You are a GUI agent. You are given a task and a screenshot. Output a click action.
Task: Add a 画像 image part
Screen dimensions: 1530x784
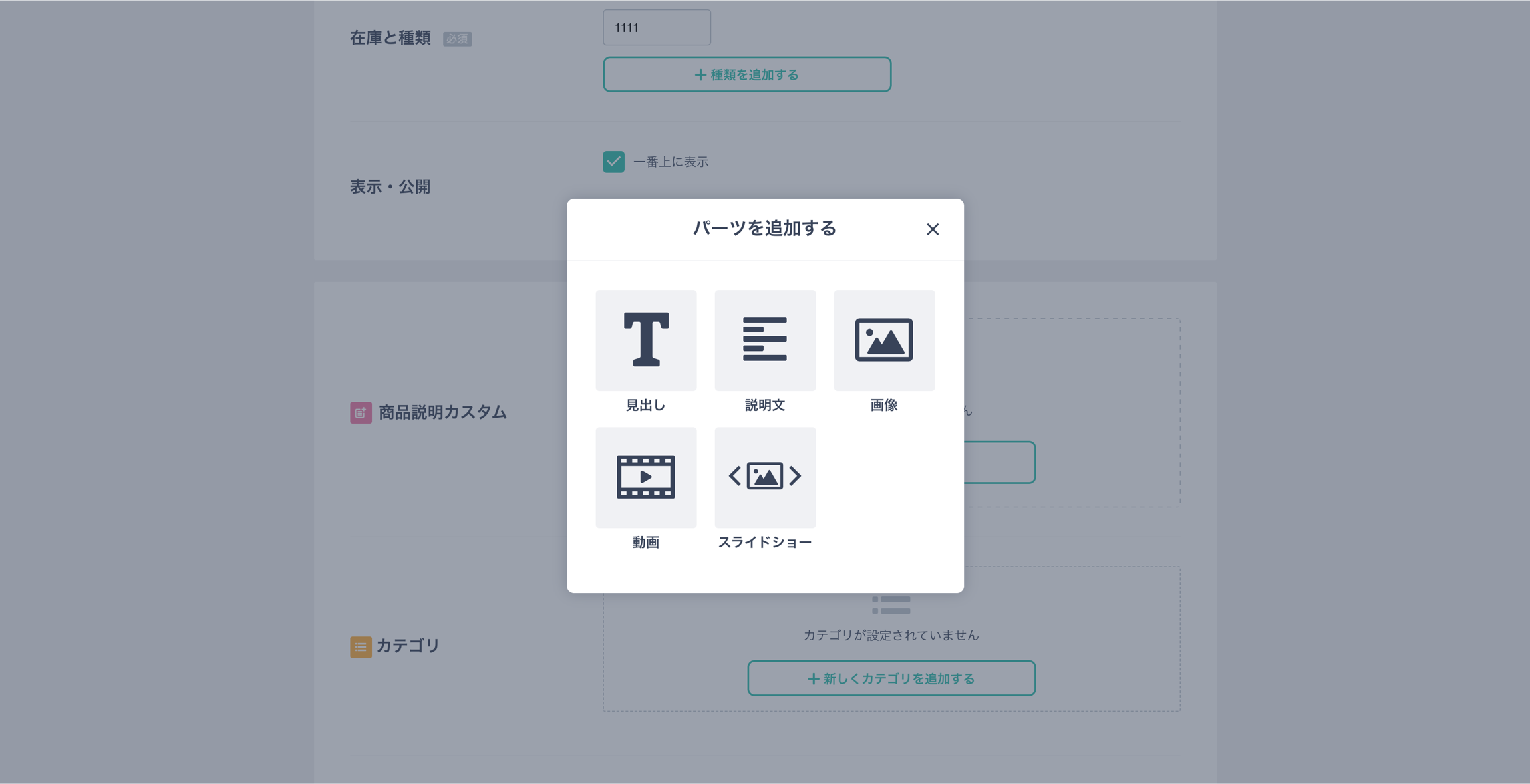point(884,340)
